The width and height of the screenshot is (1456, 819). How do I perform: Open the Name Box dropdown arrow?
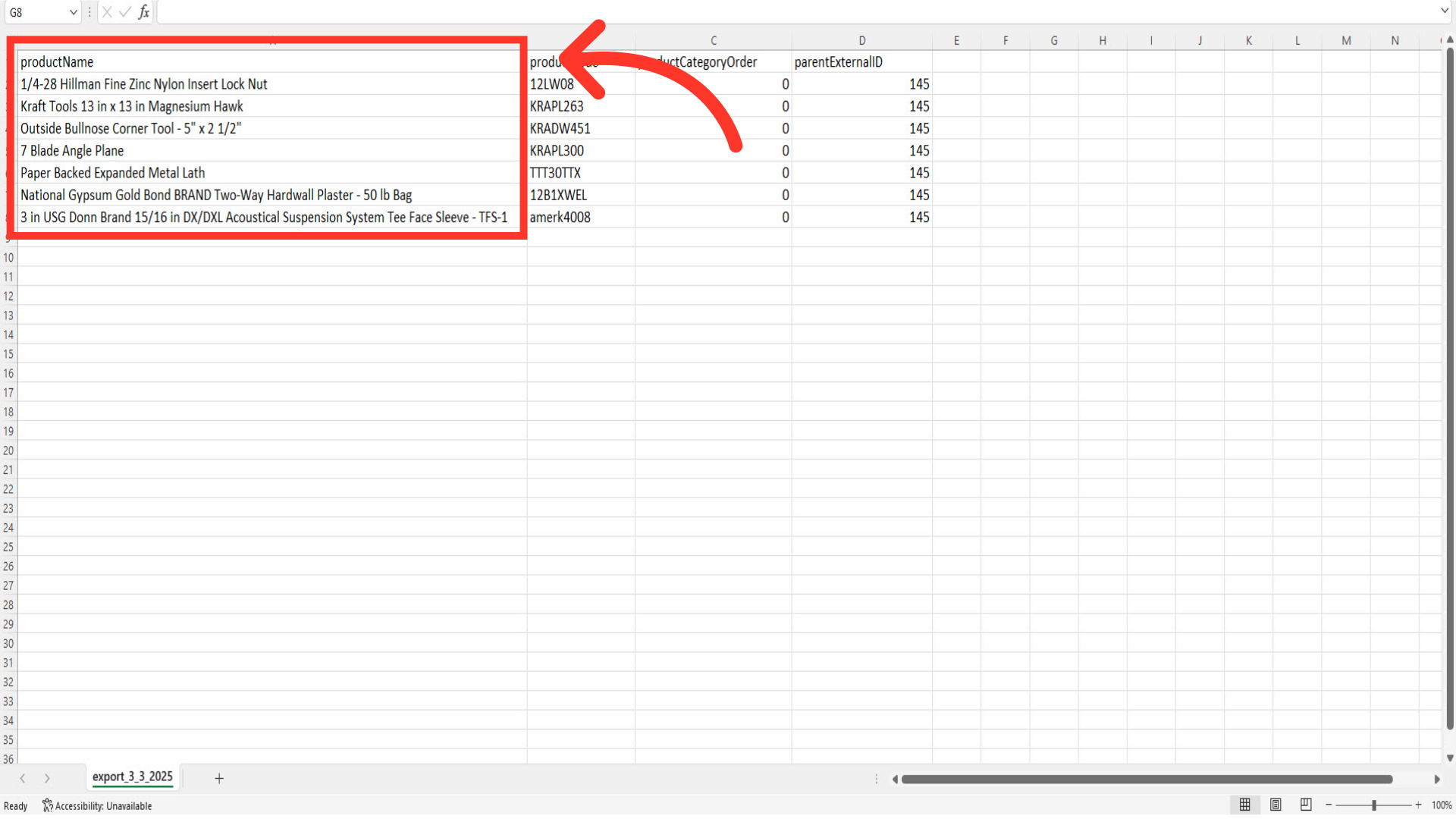point(73,12)
